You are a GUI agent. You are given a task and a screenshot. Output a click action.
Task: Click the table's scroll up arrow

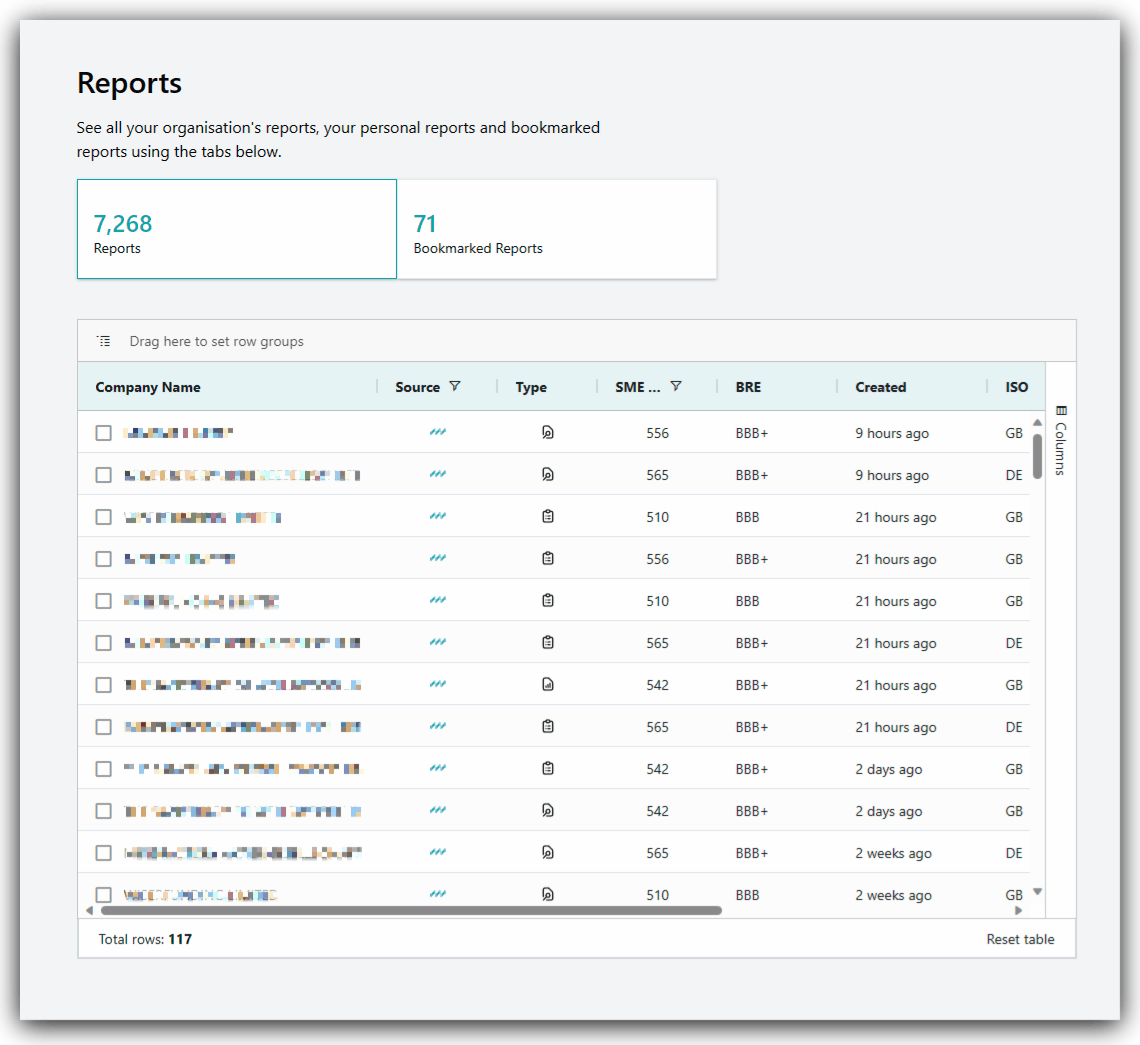1037,423
